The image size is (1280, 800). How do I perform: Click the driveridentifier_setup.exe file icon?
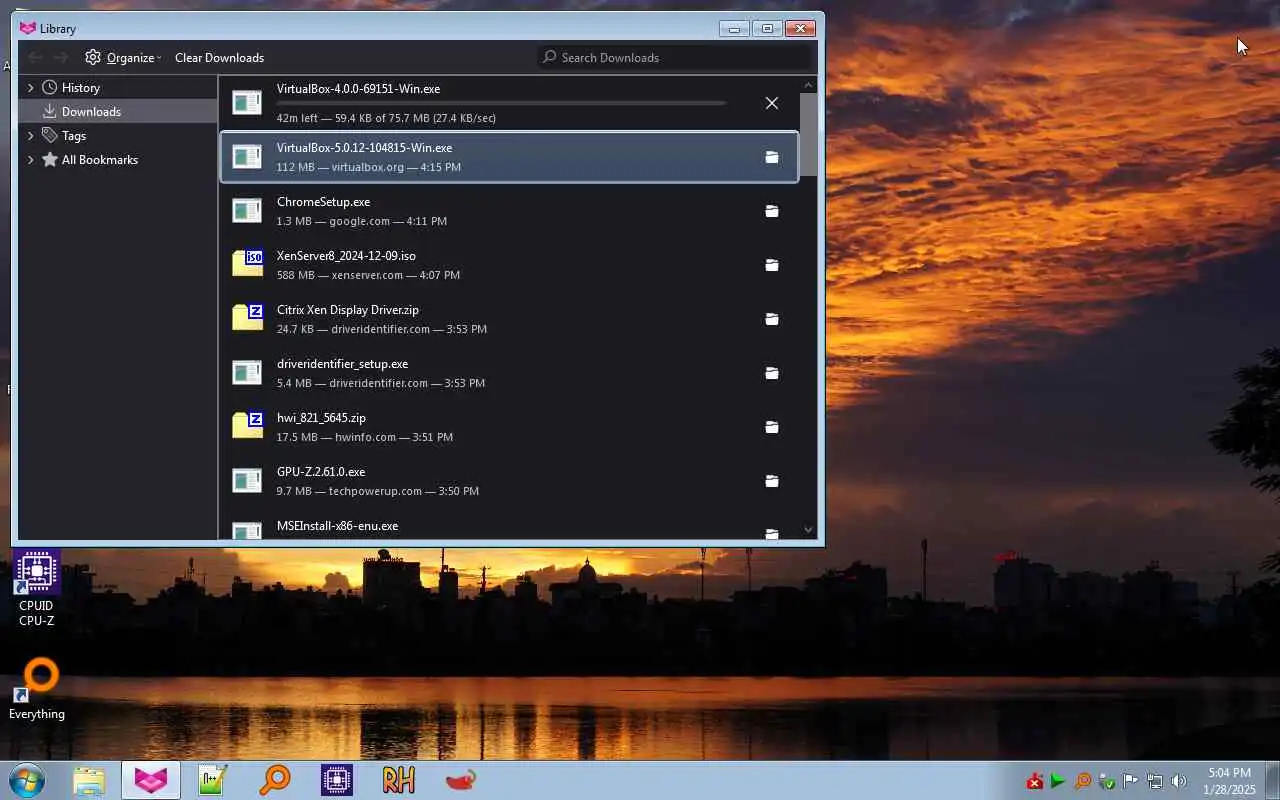tap(247, 372)
